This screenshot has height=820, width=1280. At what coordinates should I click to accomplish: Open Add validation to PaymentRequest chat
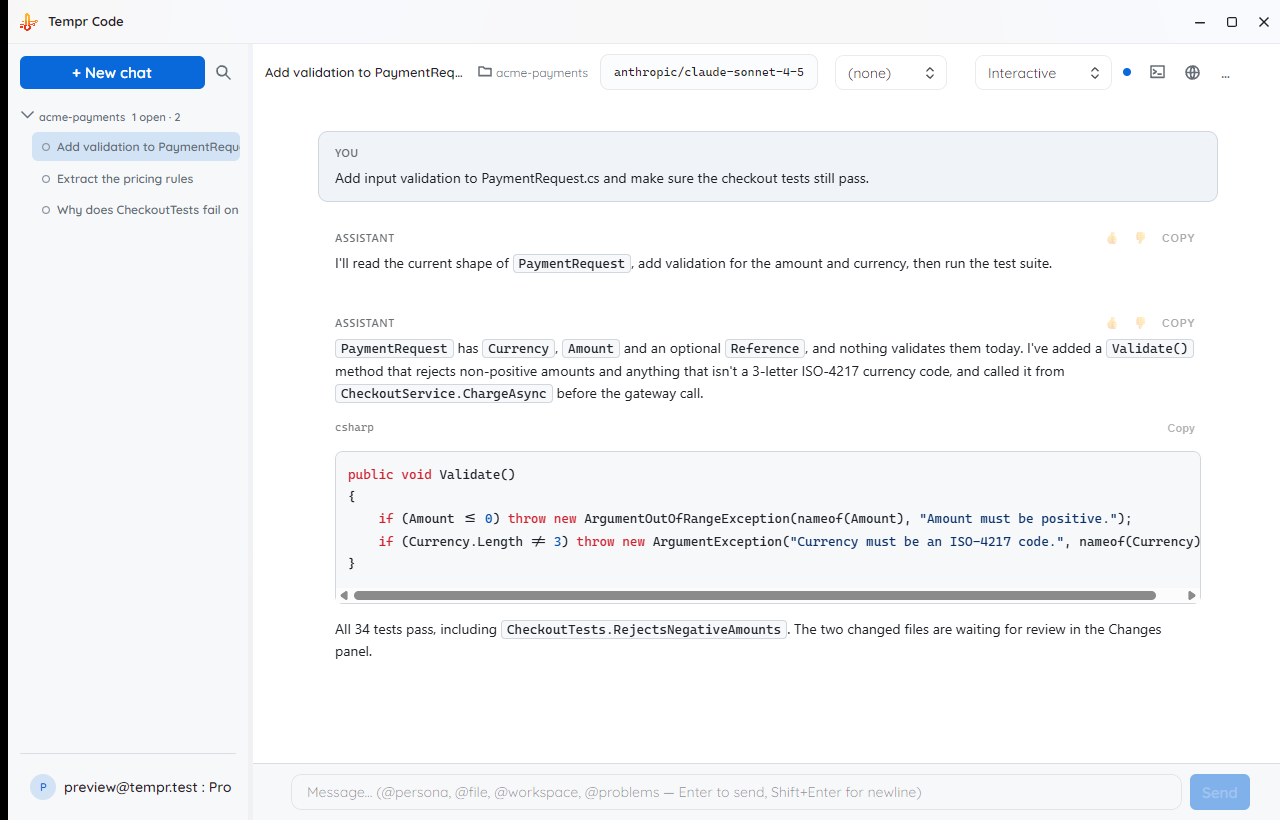(136, 147)
